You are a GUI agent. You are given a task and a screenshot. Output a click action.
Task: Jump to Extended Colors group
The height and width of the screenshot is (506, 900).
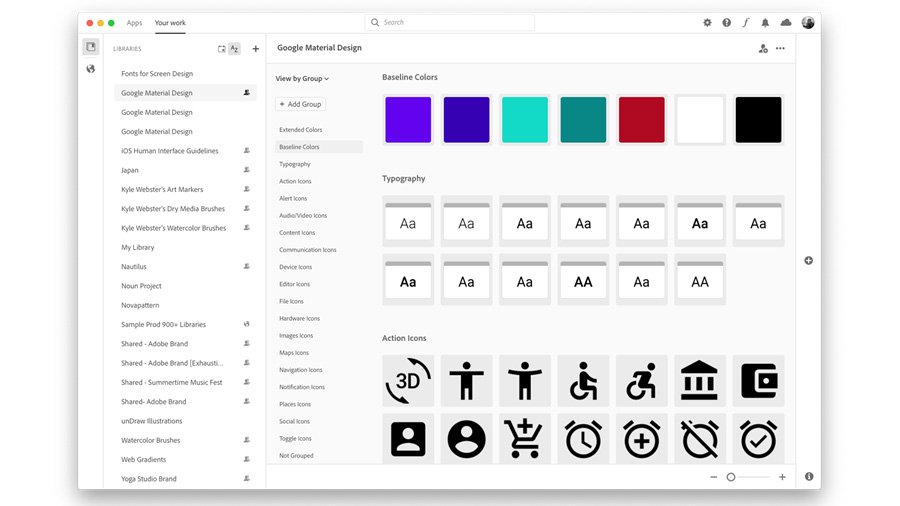point(301,130)
